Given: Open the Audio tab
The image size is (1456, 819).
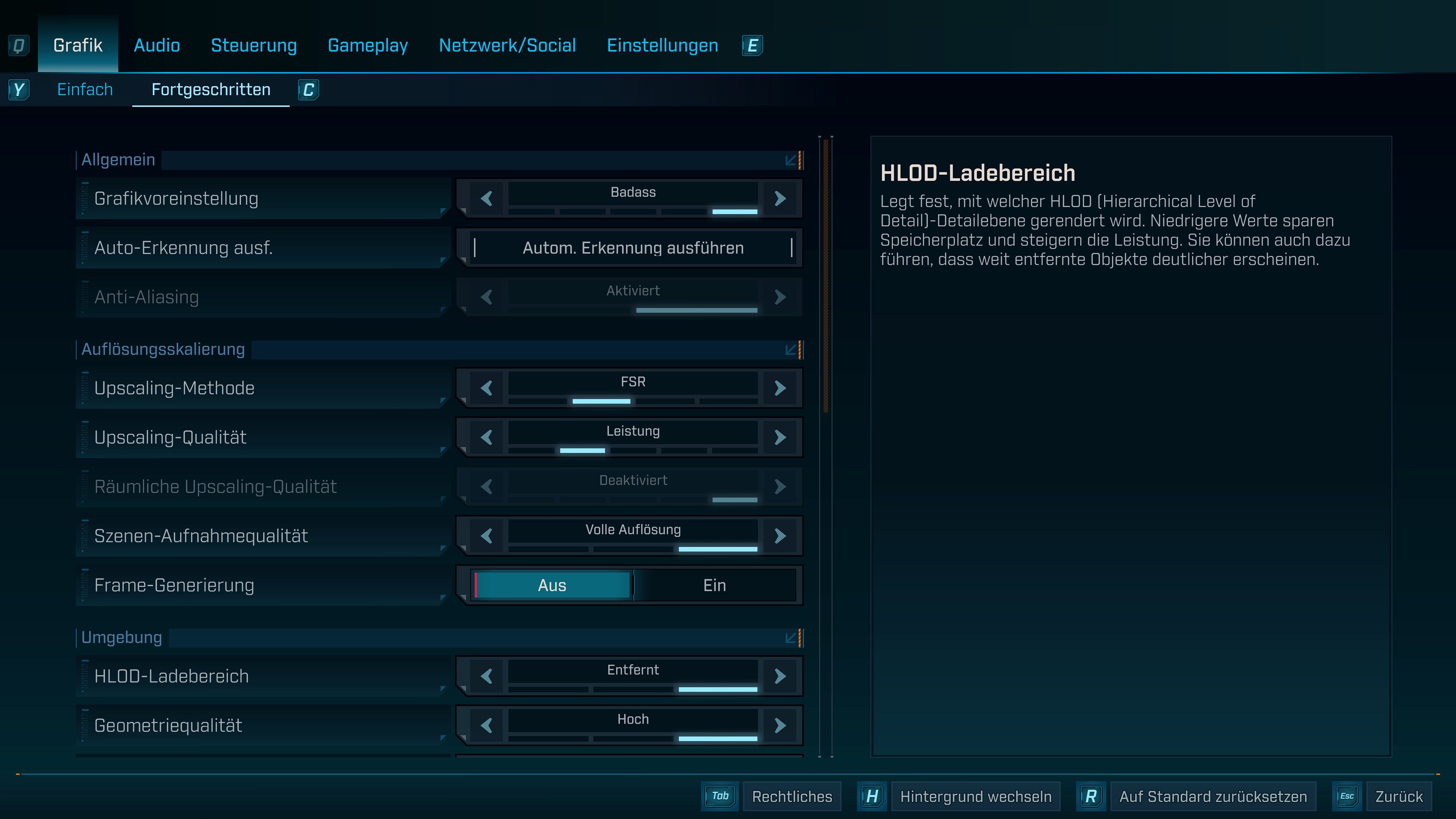Looking at the screenshot, I should 157,45.
